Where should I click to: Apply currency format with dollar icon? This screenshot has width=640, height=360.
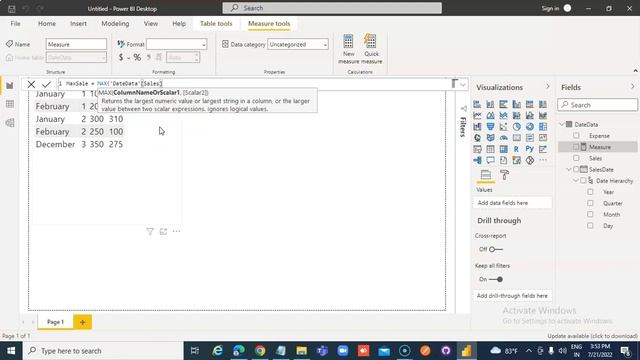(x=121, y=58)
